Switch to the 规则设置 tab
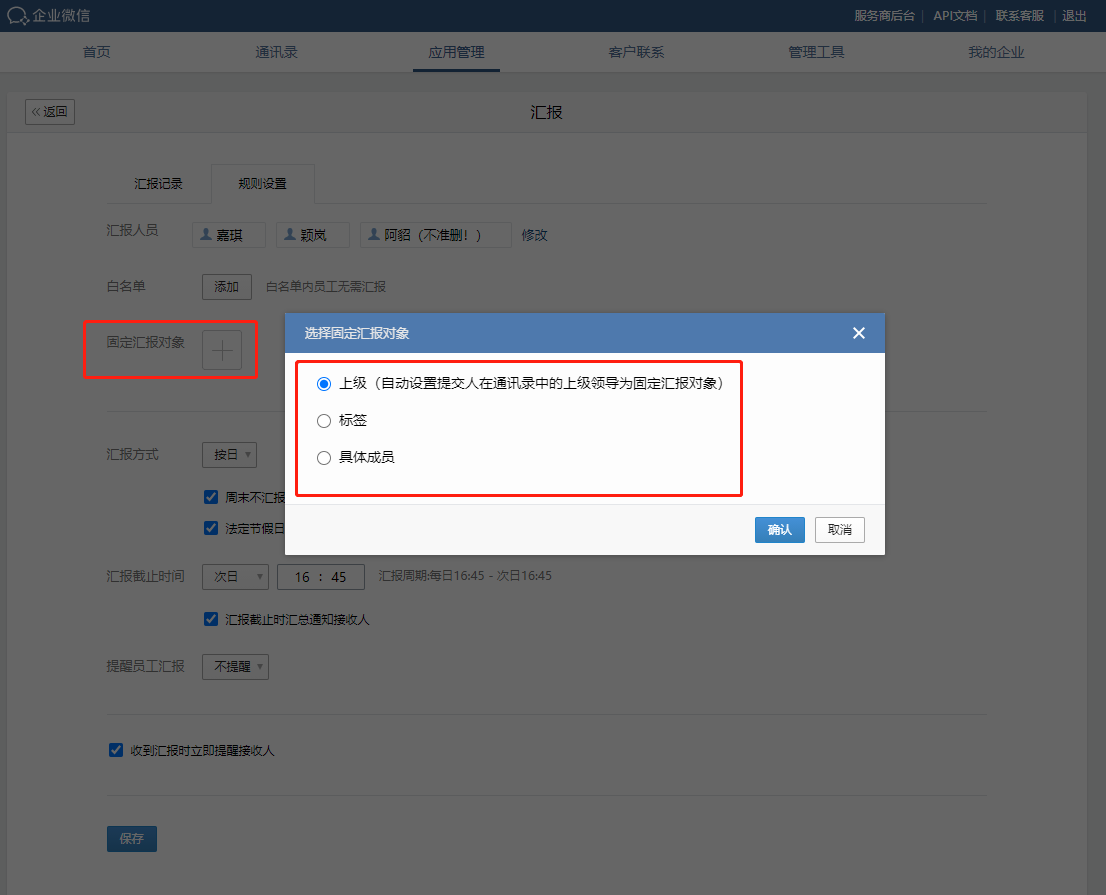 pyautogui.click(x=262, y=184)
